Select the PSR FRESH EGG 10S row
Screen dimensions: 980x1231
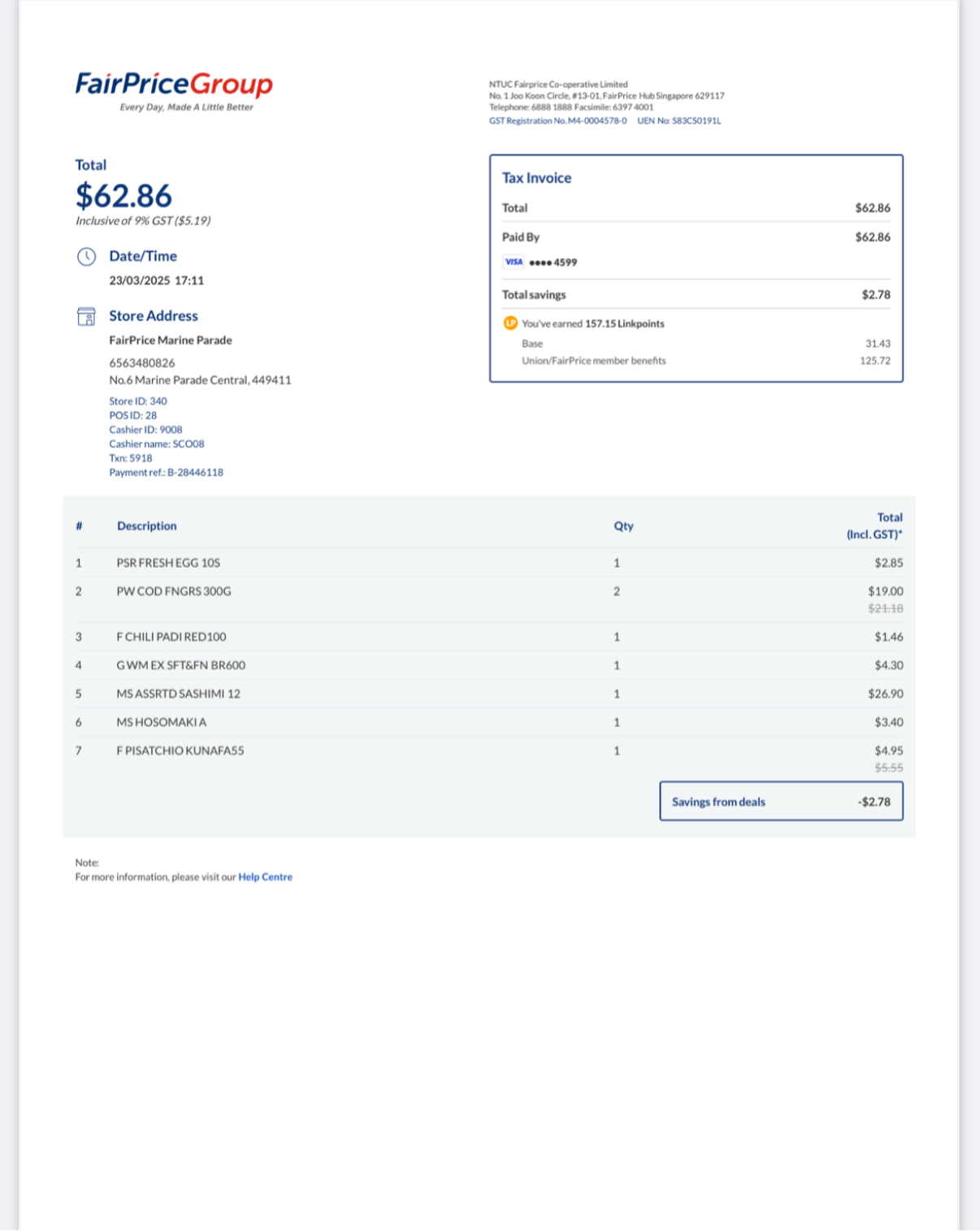tap(489, 562)
